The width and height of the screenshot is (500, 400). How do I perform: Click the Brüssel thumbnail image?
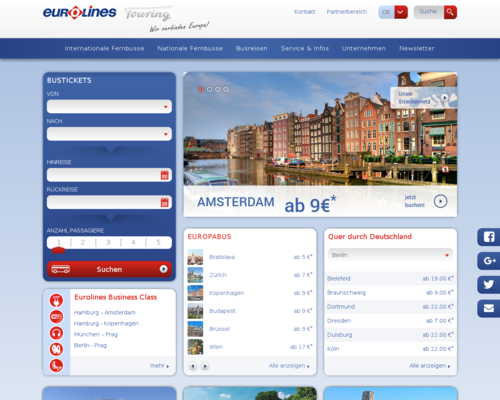[195, 329]
